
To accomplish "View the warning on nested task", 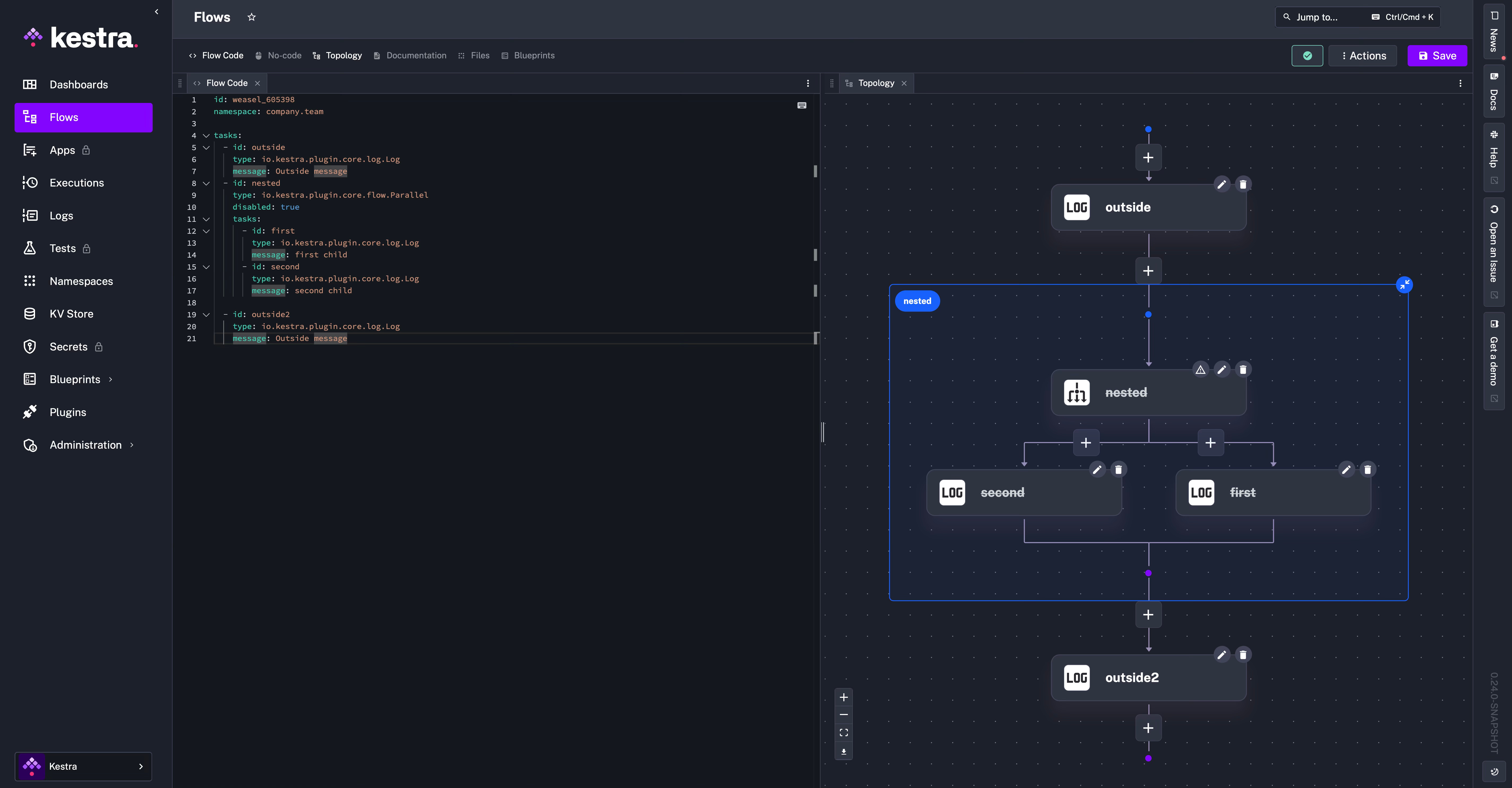I will click(1200, 370).
